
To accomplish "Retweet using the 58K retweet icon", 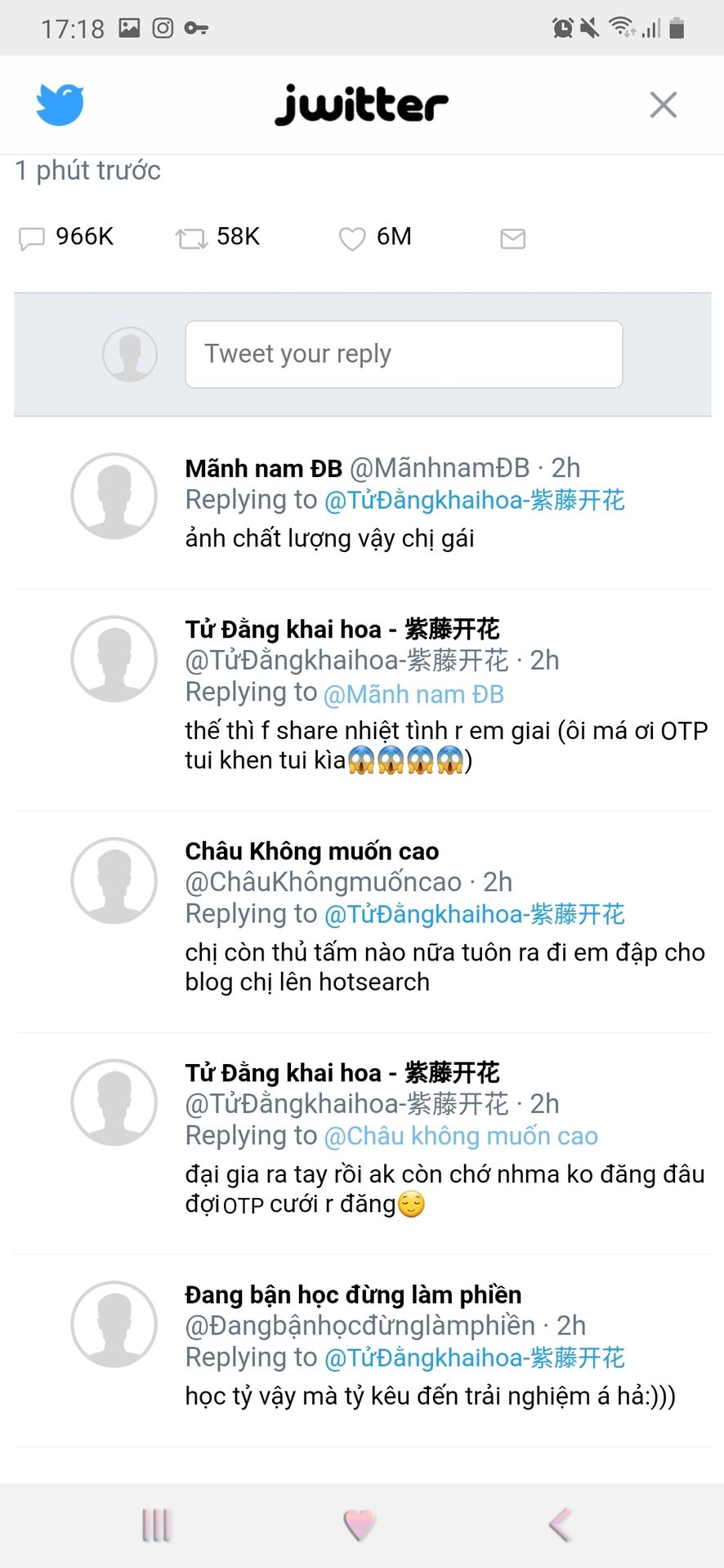I will 192,238.
